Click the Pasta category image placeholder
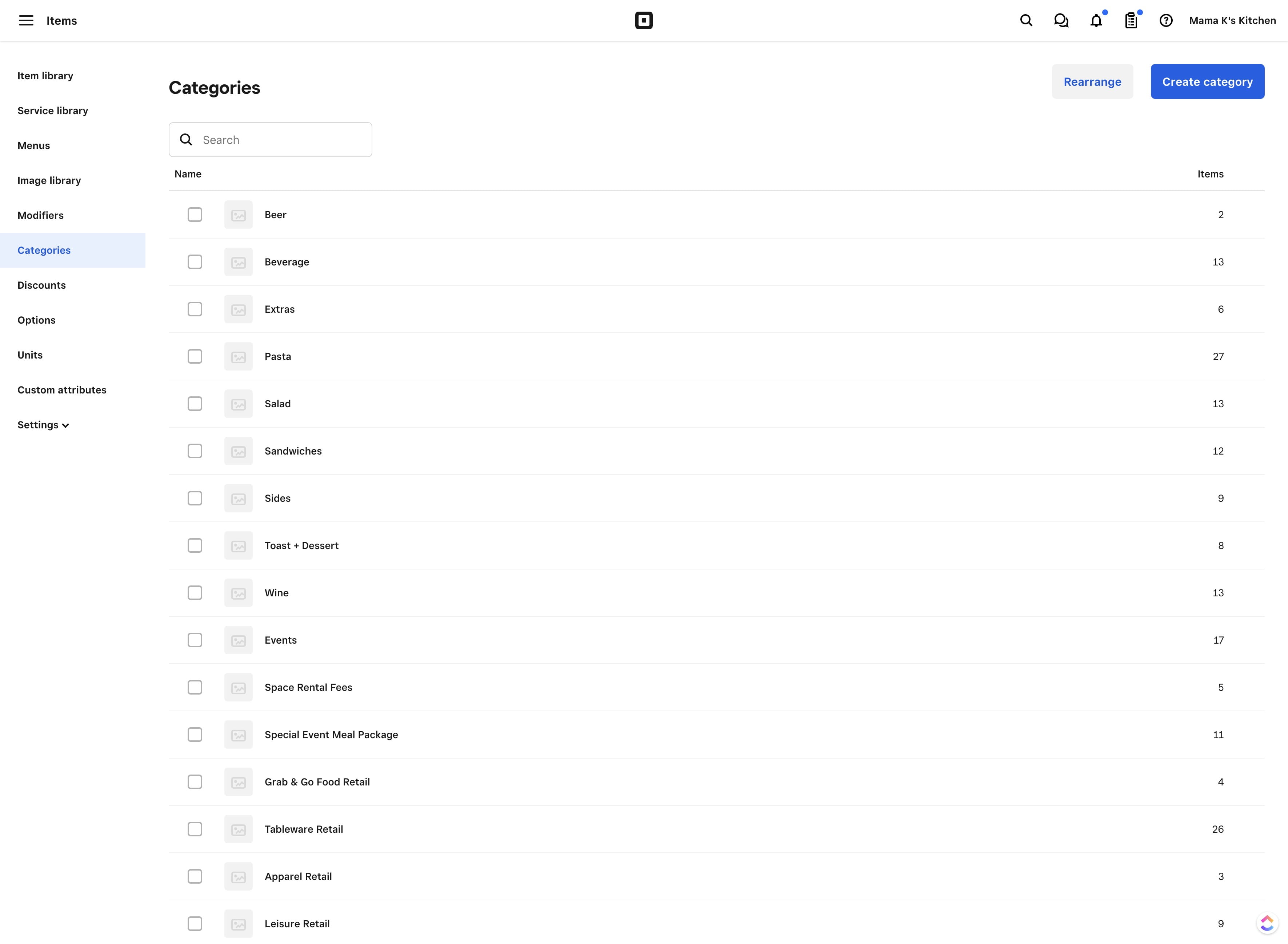Screen dimensions: 1288x944 tap(238, 356)
